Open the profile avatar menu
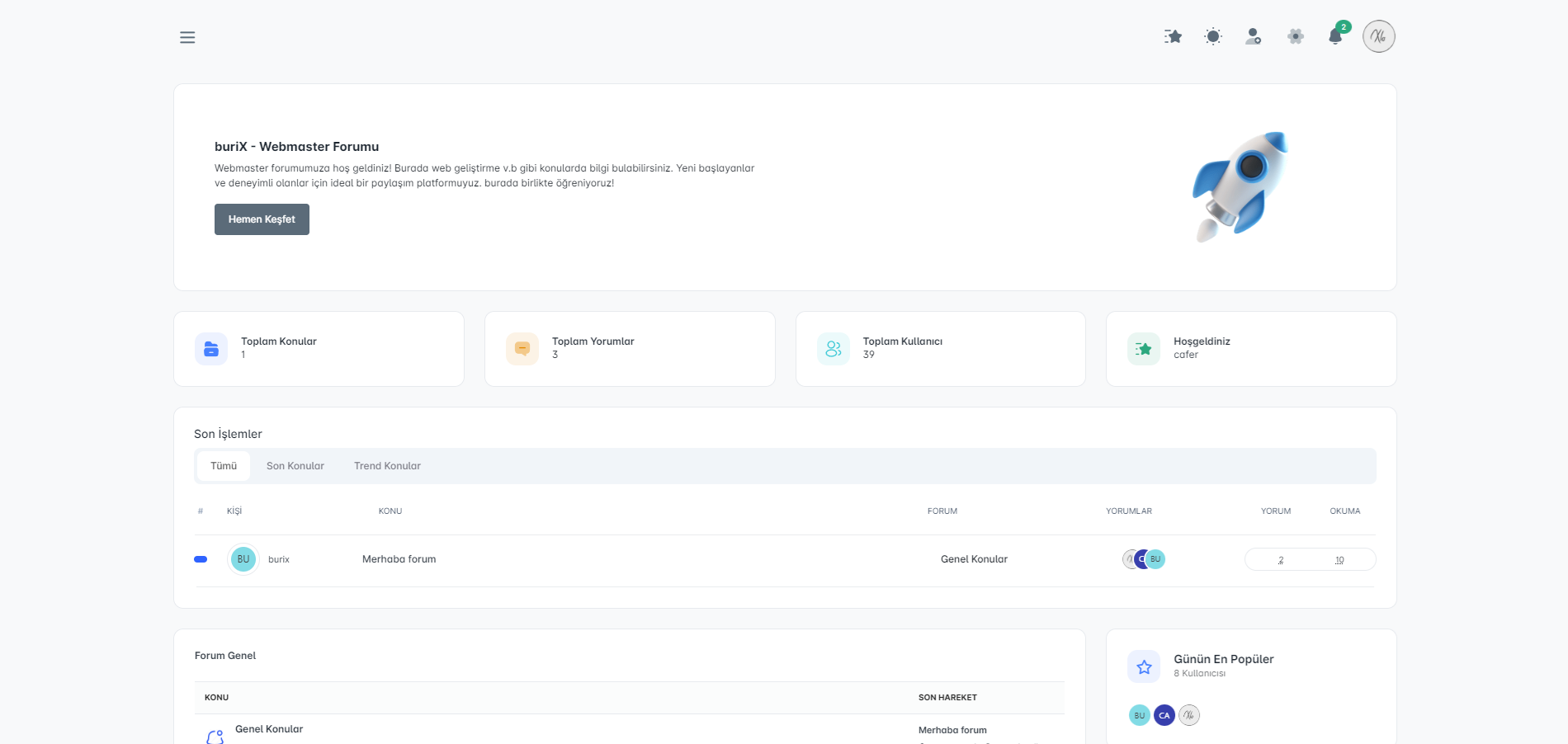Image resolution: width=1568 pixels, height=744 pixels. click(1378, 36)
